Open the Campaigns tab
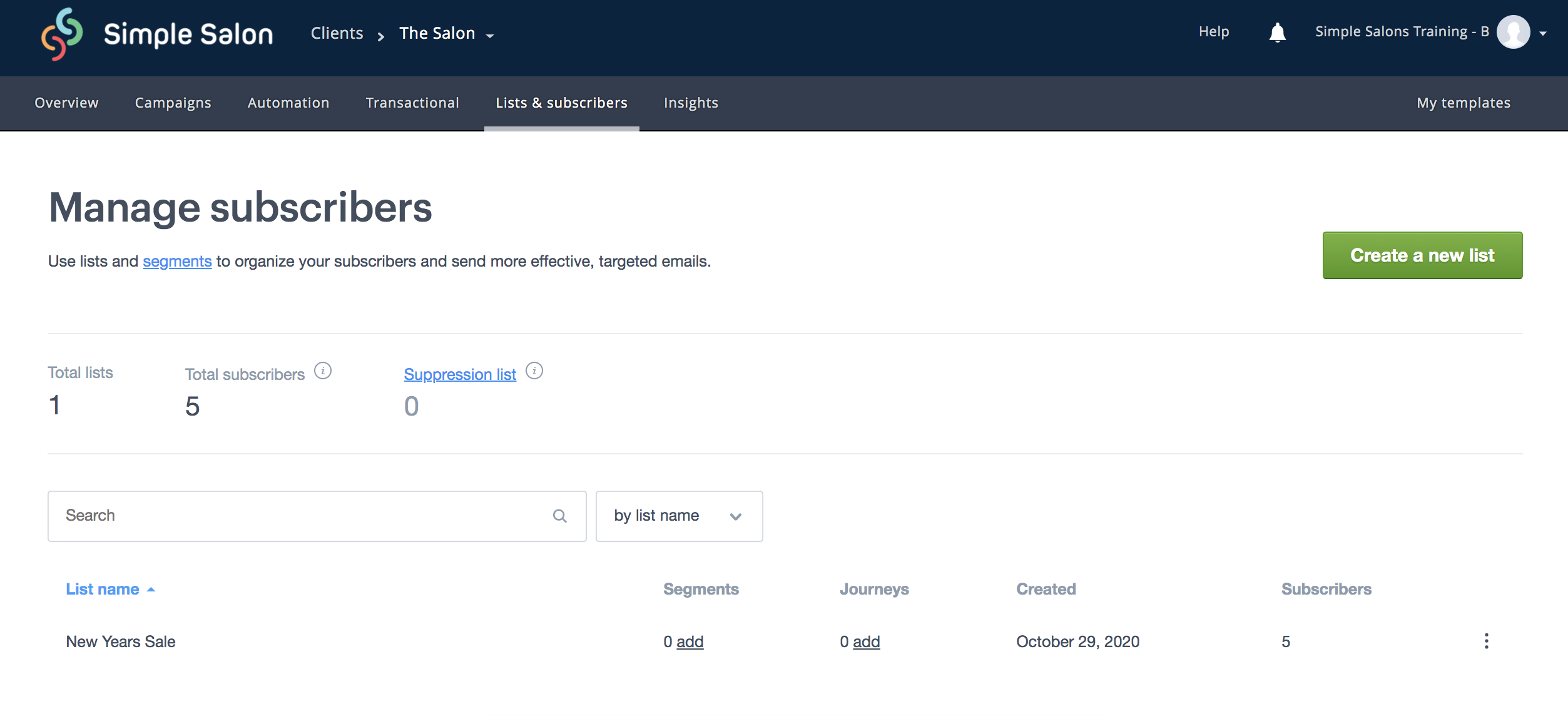Screen dimensions: 1568x716 173,103
